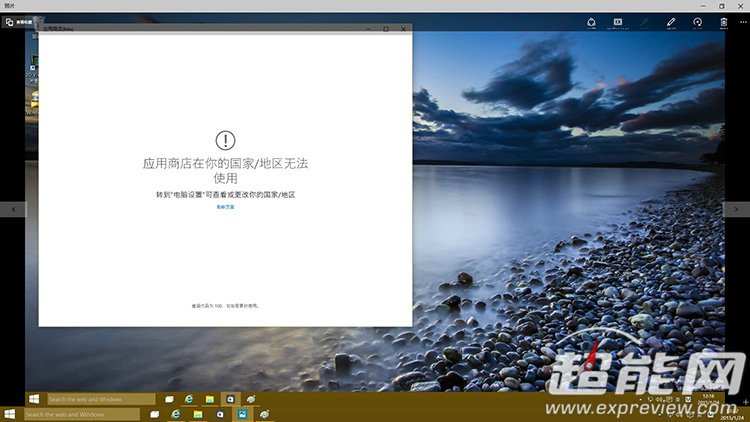Screen dimensions: 750x422
Task: Launch Internet Explorer from the bottom-most taskbar
Action: [x=176, y=414]
